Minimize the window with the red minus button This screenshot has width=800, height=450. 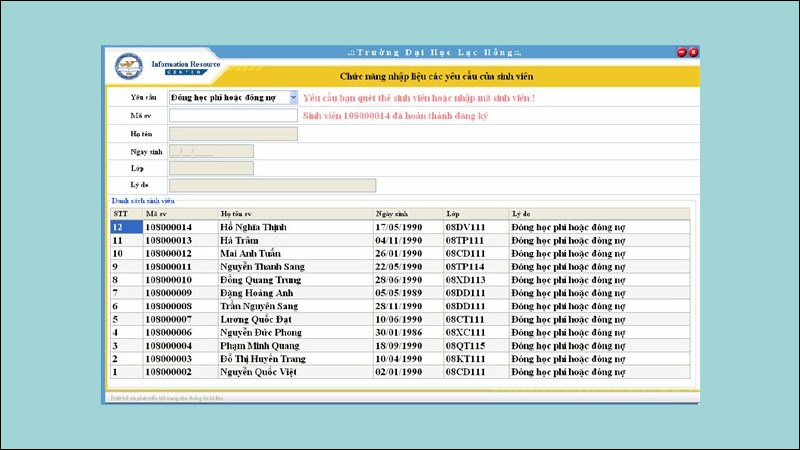point(681,52)
